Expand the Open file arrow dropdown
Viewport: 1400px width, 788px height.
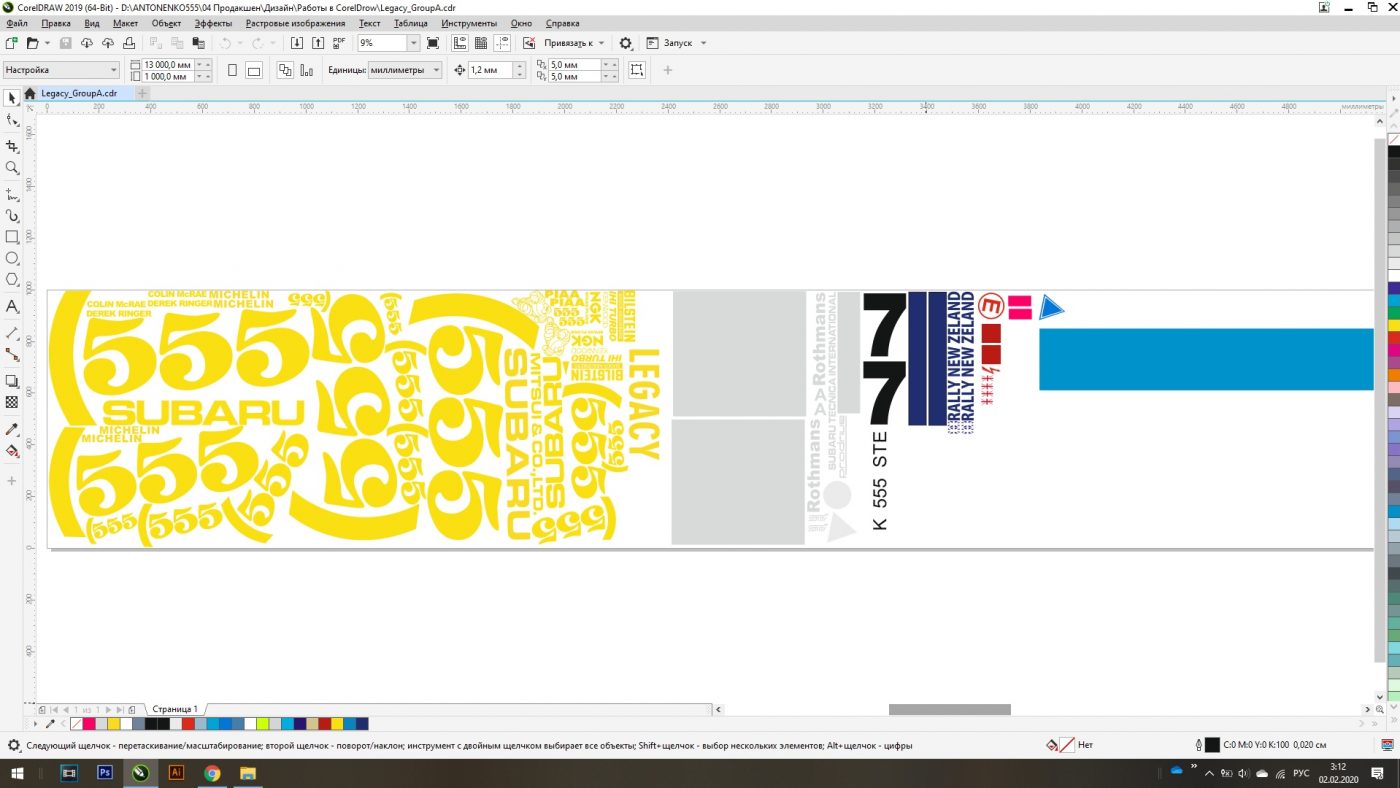point(46,43)
